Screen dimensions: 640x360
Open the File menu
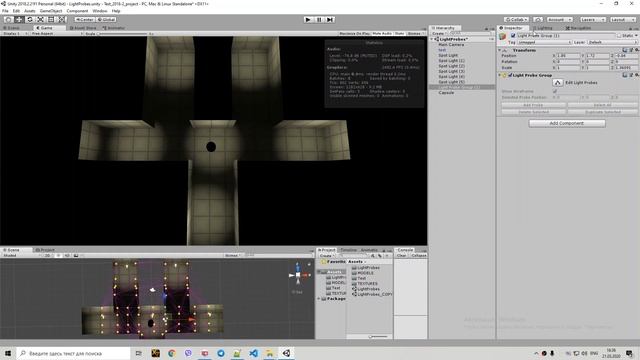click(x=5, y=11)
